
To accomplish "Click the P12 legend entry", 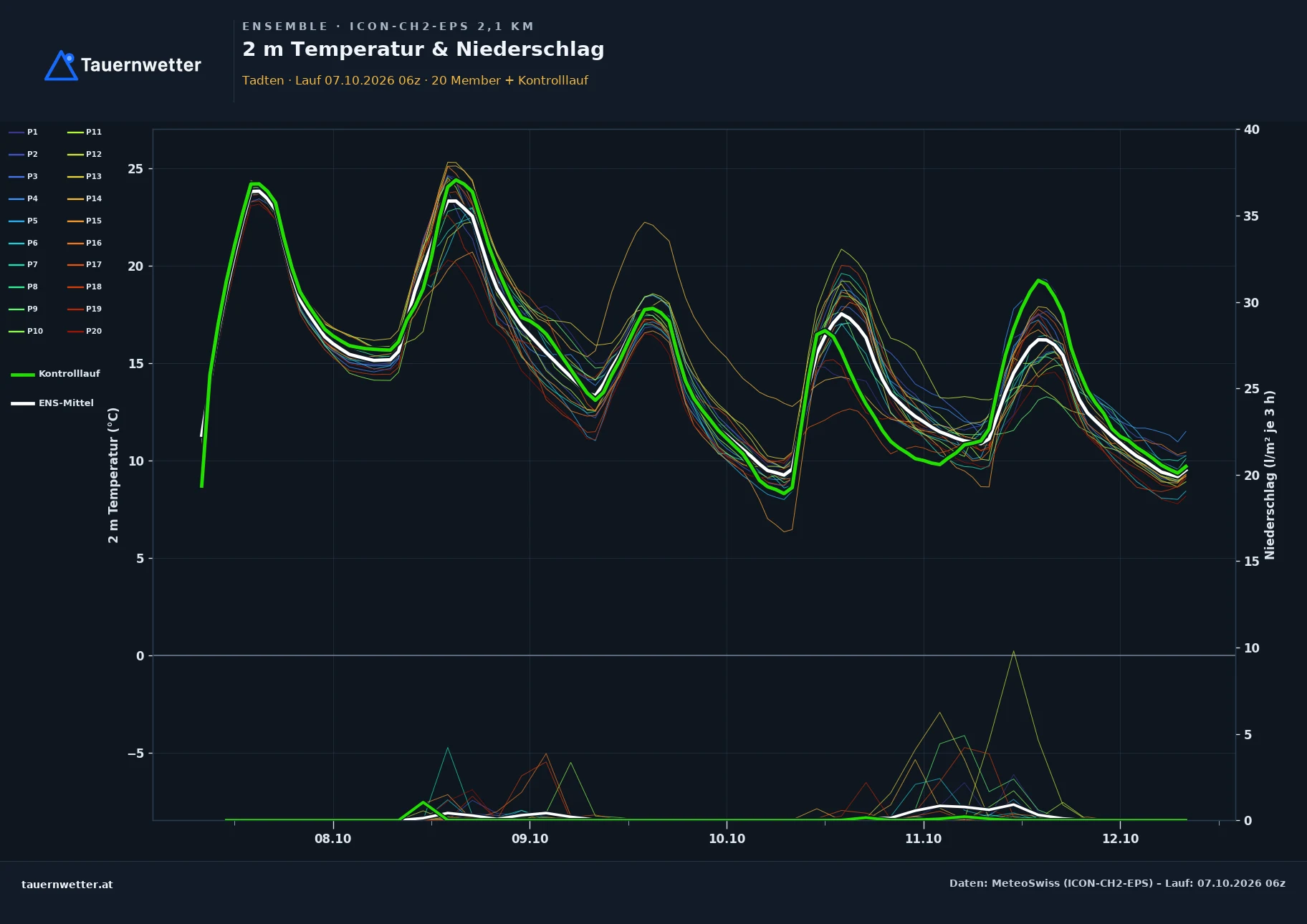I will click(85, 155).
